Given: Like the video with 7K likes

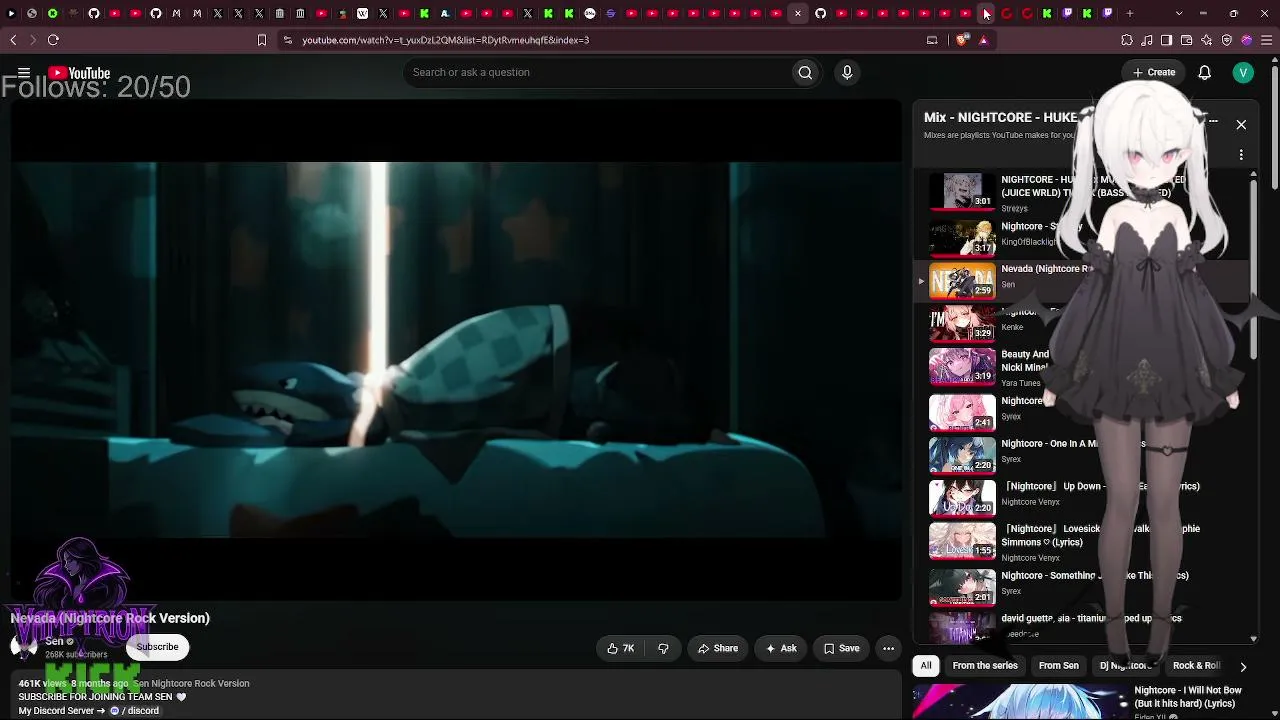Looking at the screenshot, I should [620, 648].
